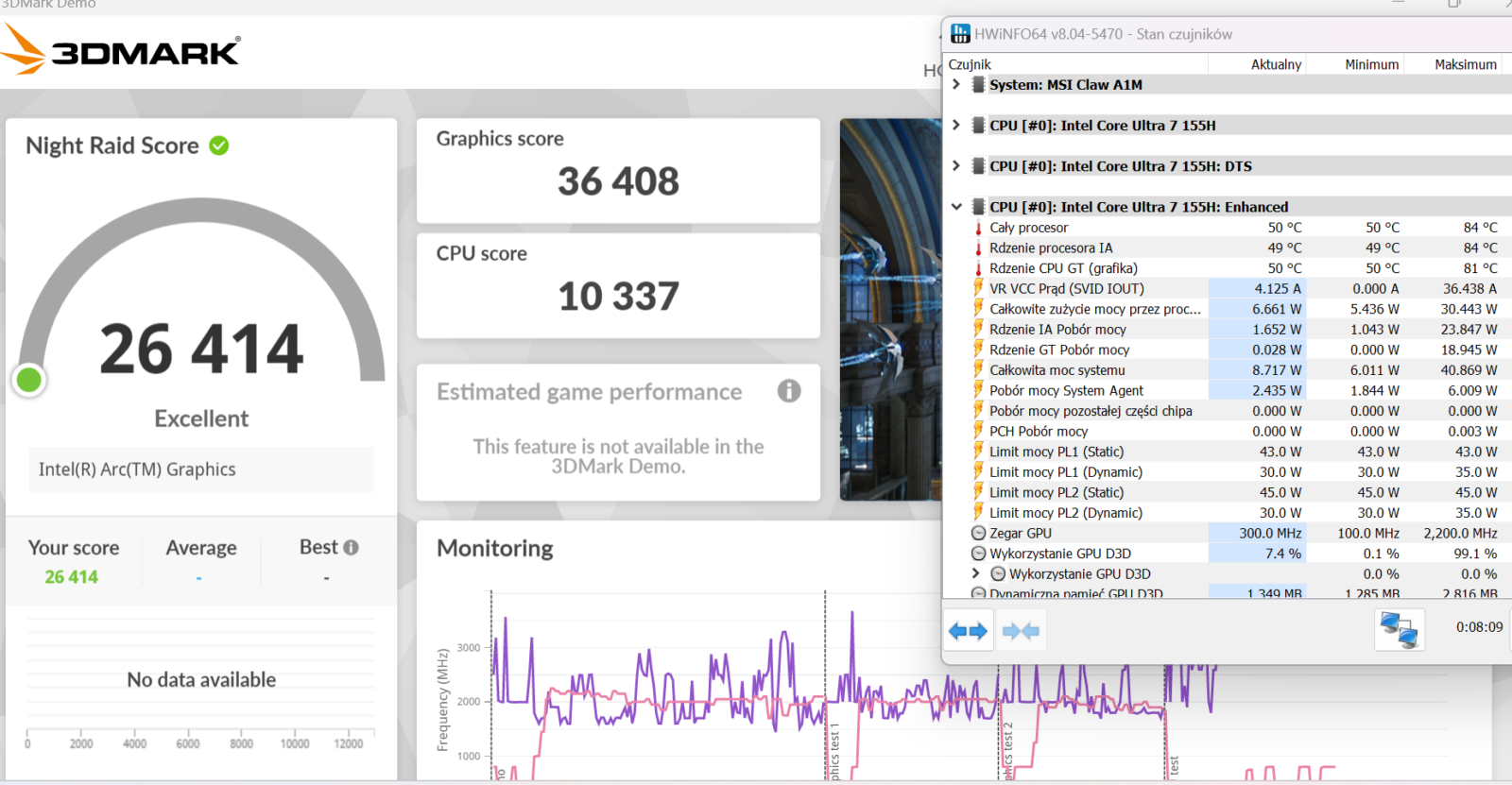
Task: Click the clock icon beside Zegar GPU
Action: tap(978, 534)
